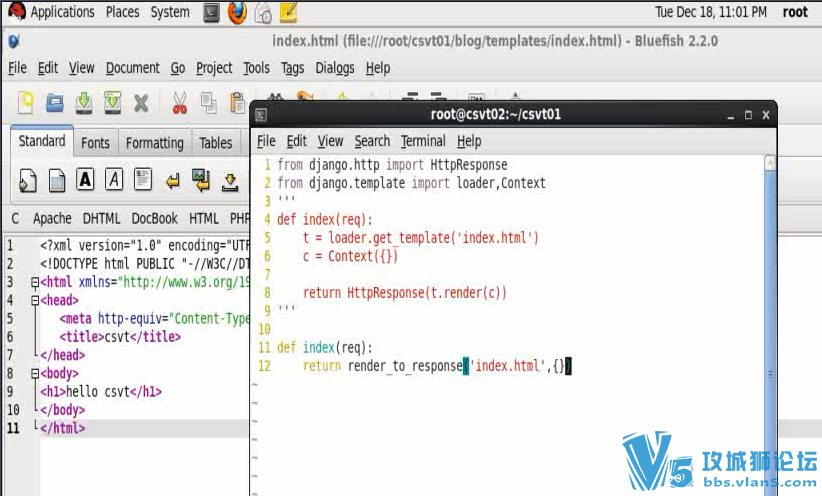Image resolution: width=822 pixels, height=496 pixels.
Task: Select the DocBook tab
Action: point(154,218)
